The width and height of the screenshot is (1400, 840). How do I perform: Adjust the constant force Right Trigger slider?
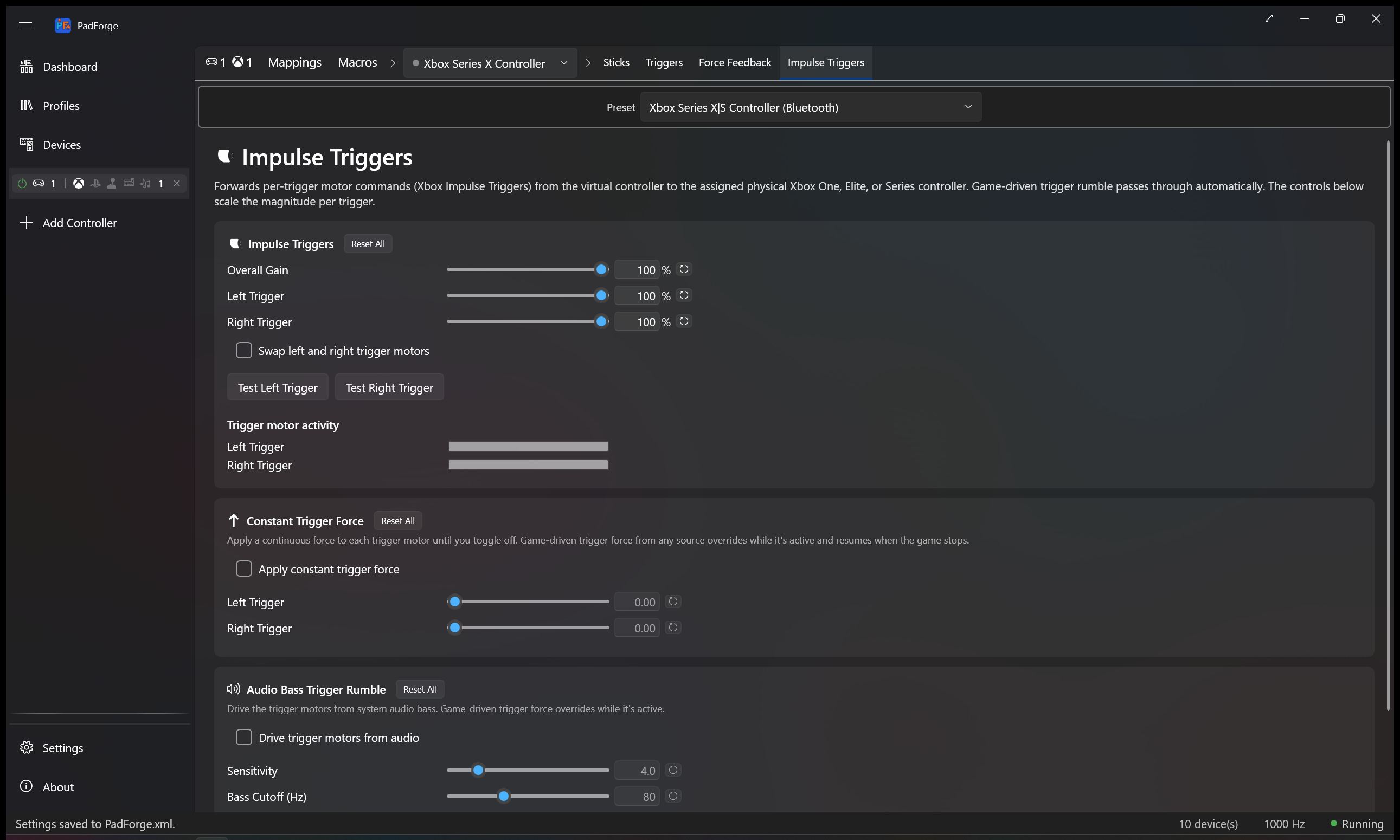pyautogui.click(x=527, y=628)
